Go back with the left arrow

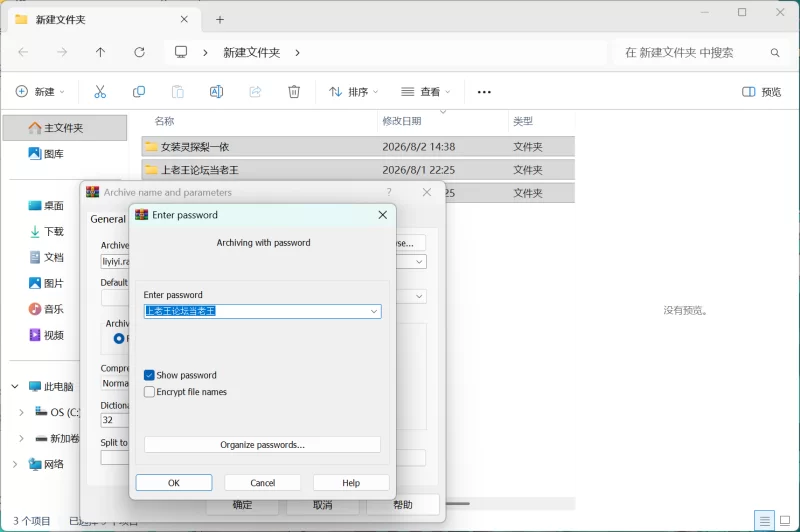pos(23,52)
